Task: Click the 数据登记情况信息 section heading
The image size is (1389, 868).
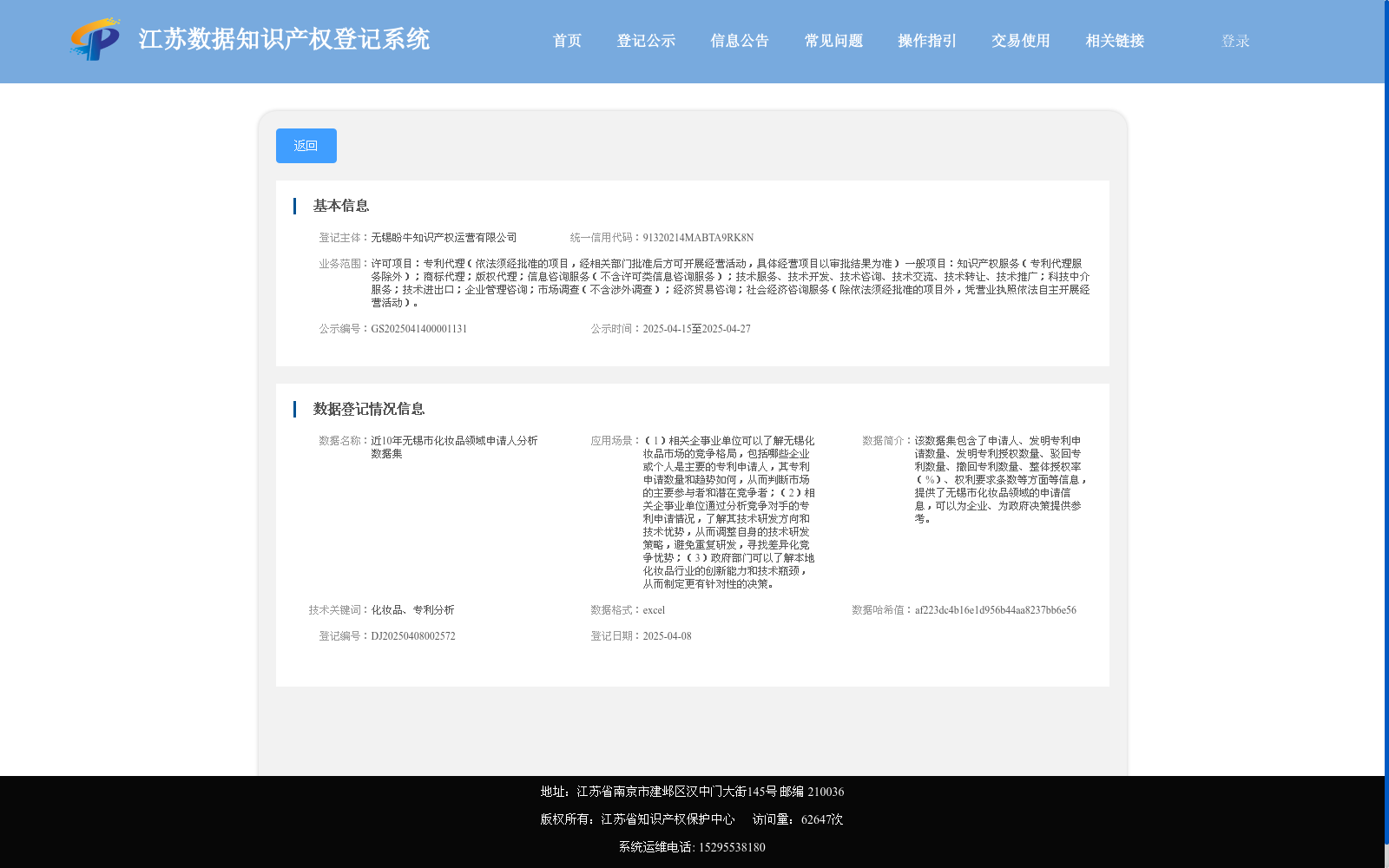Action: [369, 409]
